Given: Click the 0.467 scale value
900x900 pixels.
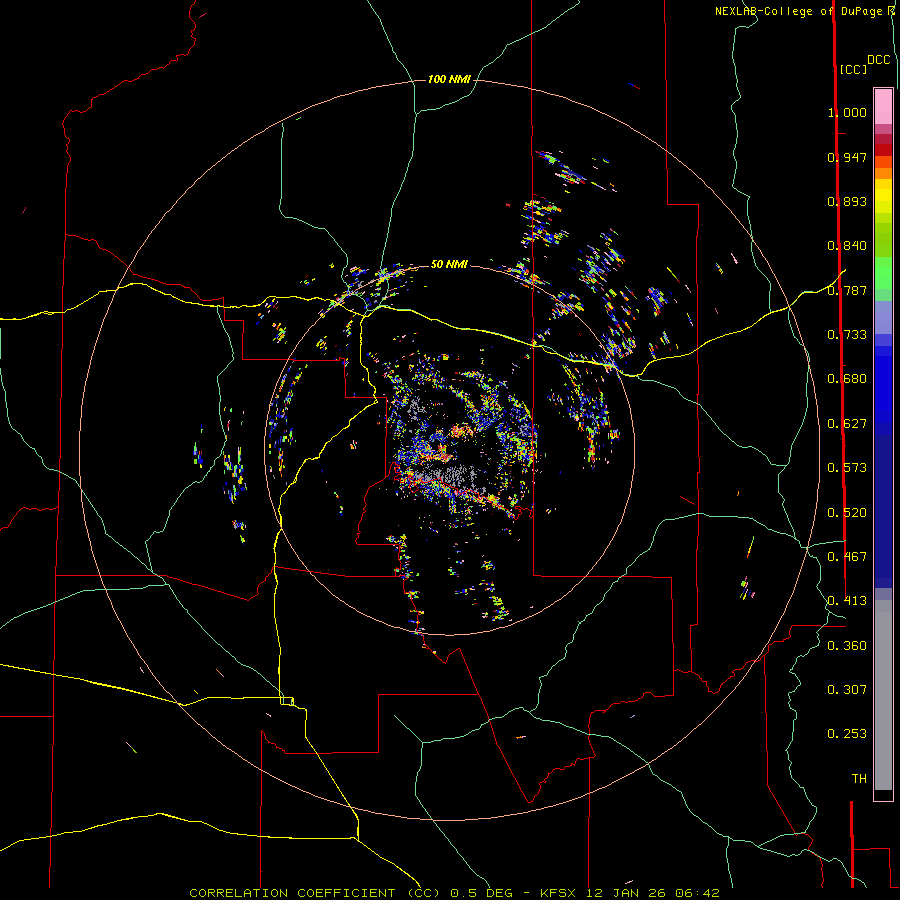Looking at the screenshot, I should 847,557.
